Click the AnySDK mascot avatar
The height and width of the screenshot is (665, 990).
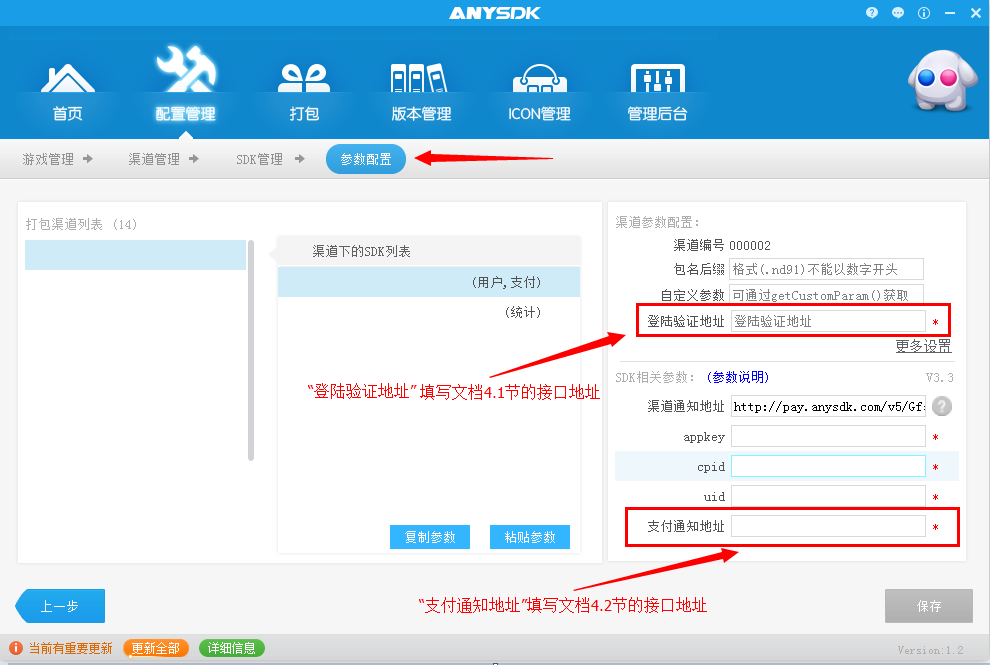point(941,81)
